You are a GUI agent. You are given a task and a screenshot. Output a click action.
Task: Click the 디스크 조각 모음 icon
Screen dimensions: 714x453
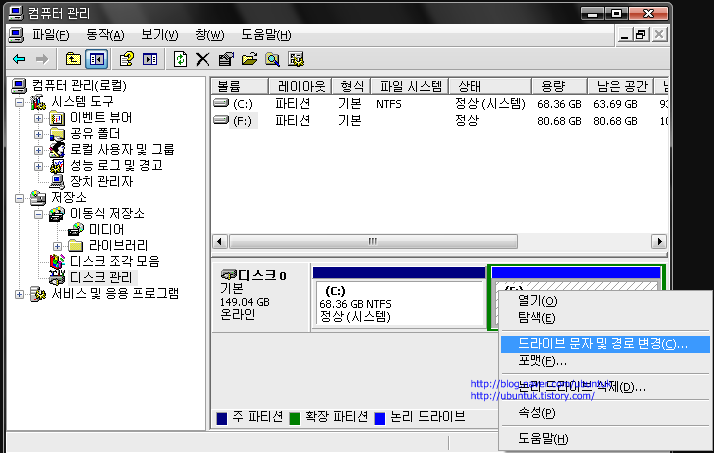(x=57, y=262)
